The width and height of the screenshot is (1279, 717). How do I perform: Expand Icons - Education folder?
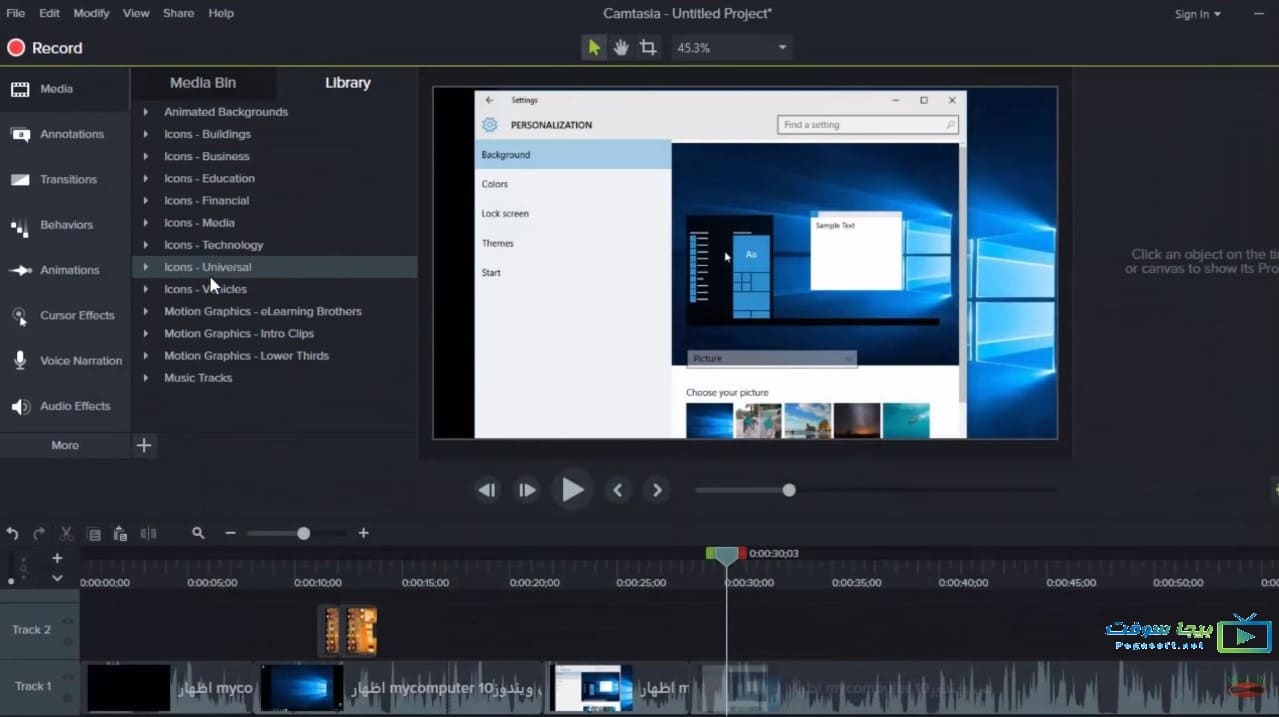point(146,178)
